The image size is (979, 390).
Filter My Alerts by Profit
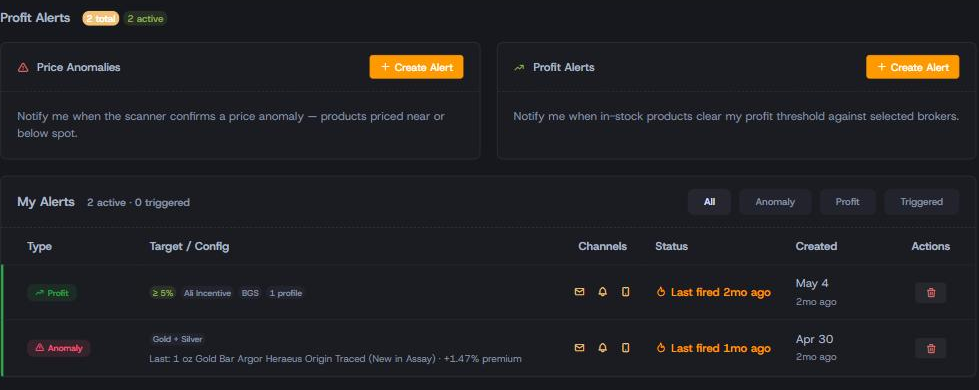[847, 202]
